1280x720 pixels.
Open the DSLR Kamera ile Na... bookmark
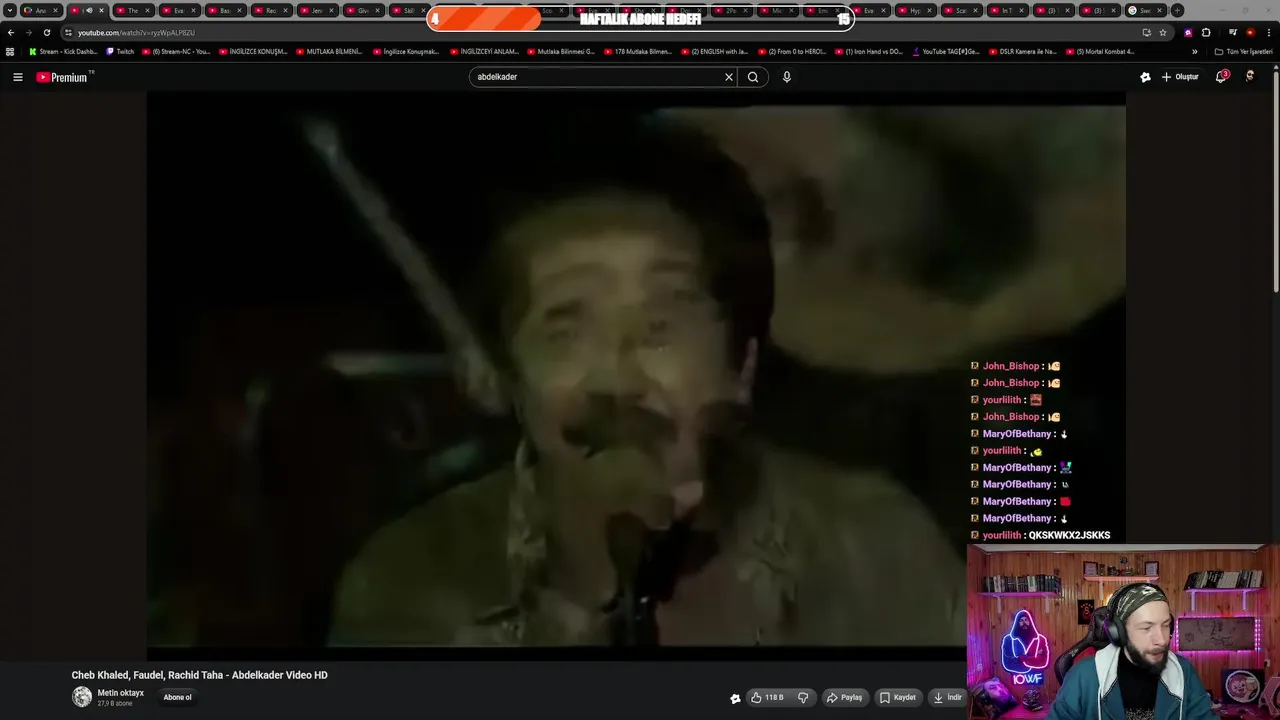(x=1022, y=51)
